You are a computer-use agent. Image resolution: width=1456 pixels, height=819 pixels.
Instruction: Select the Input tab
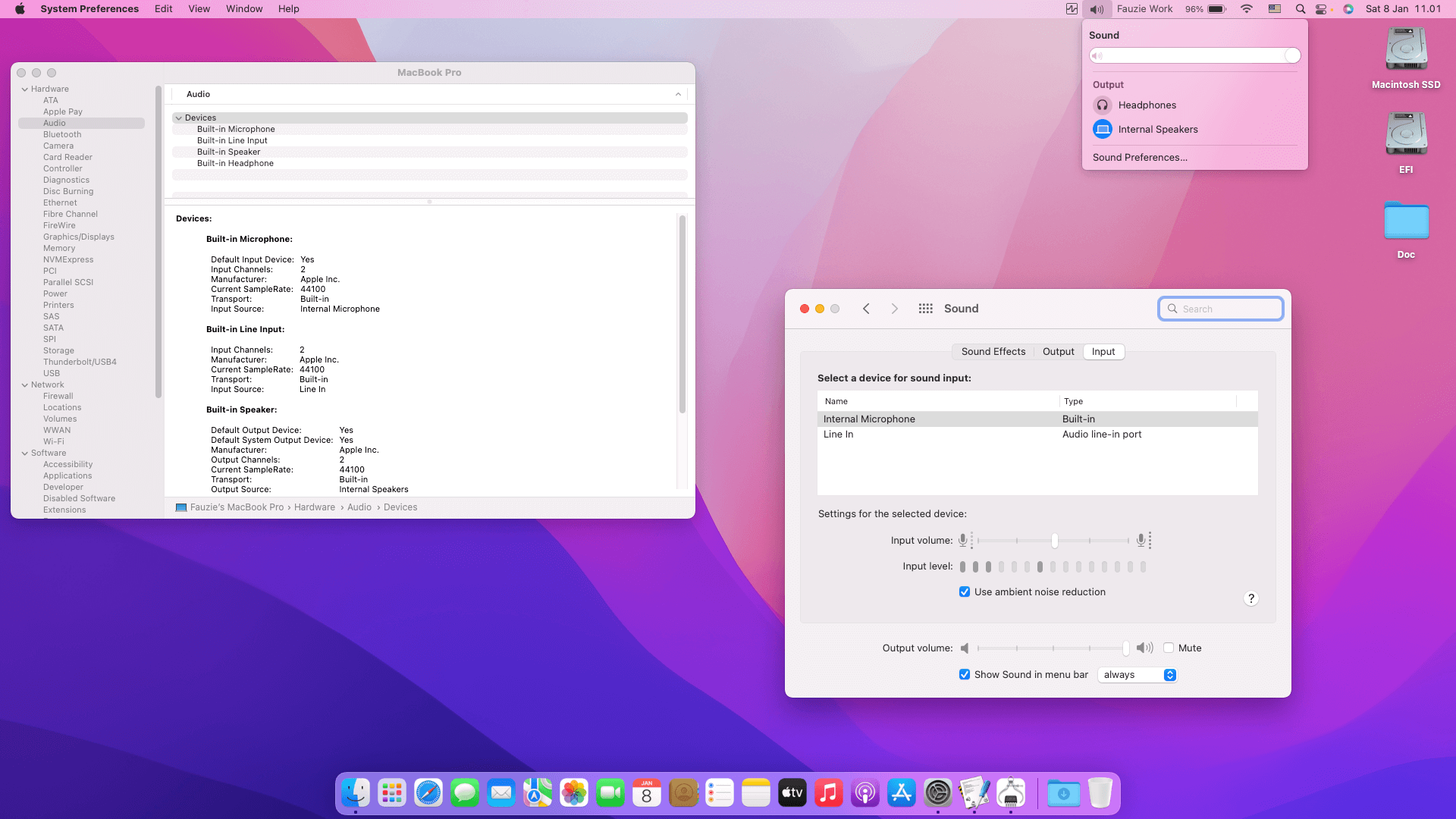(1103, 352)
